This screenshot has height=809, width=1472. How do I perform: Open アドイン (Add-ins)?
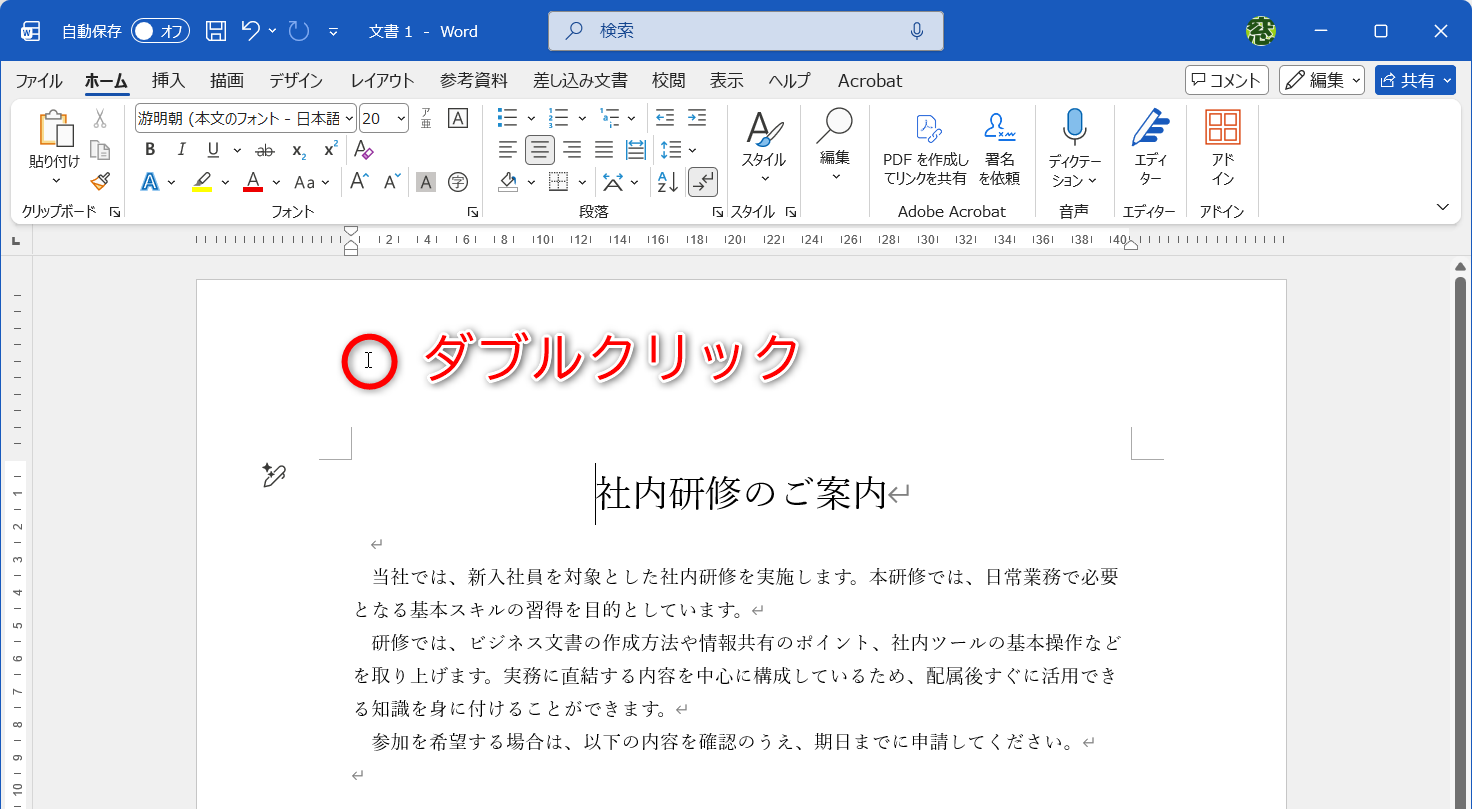(1223, 143)
